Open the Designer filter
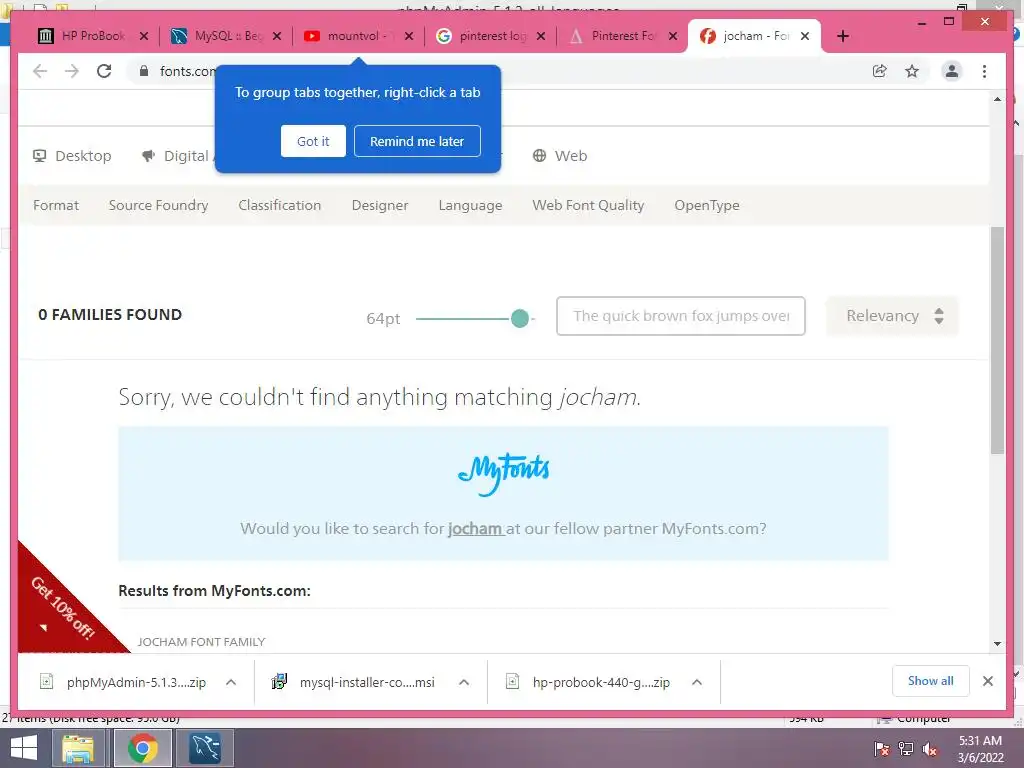The image size is (1024, 768). (x=380, y=205)
